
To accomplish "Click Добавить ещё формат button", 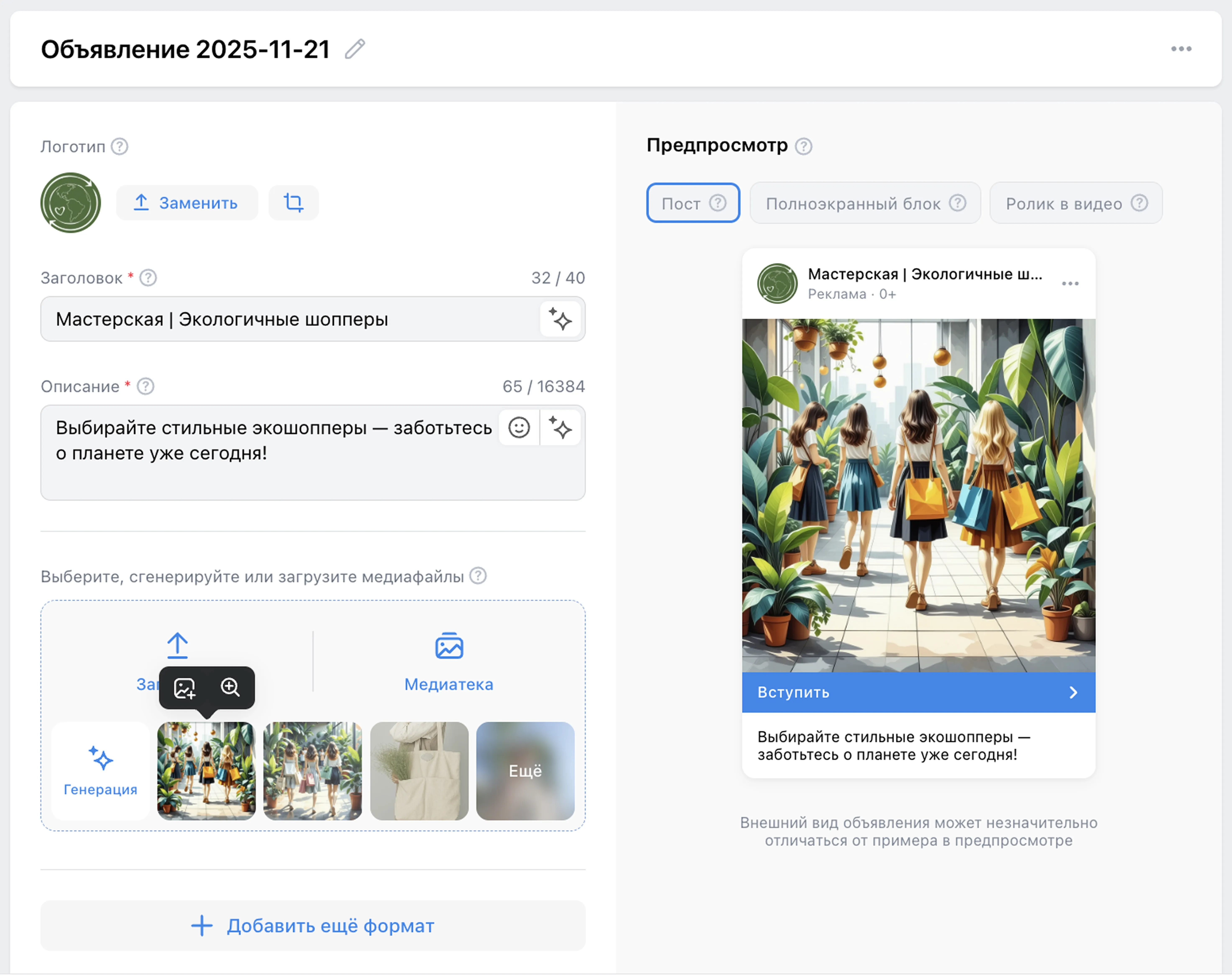I will click(x=313, y=925).
